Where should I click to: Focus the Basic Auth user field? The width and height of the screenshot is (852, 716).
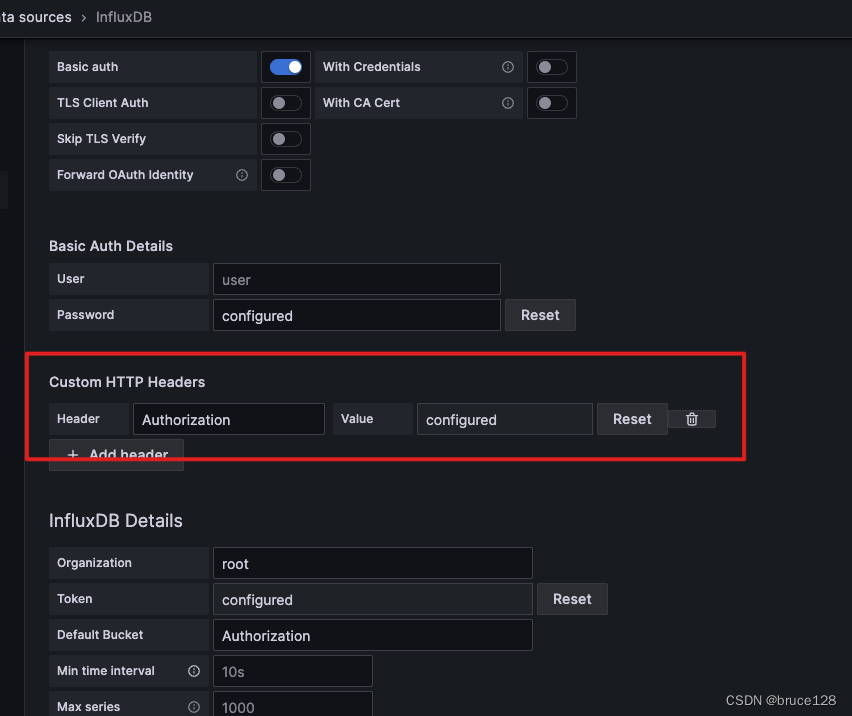click(356, 279)
